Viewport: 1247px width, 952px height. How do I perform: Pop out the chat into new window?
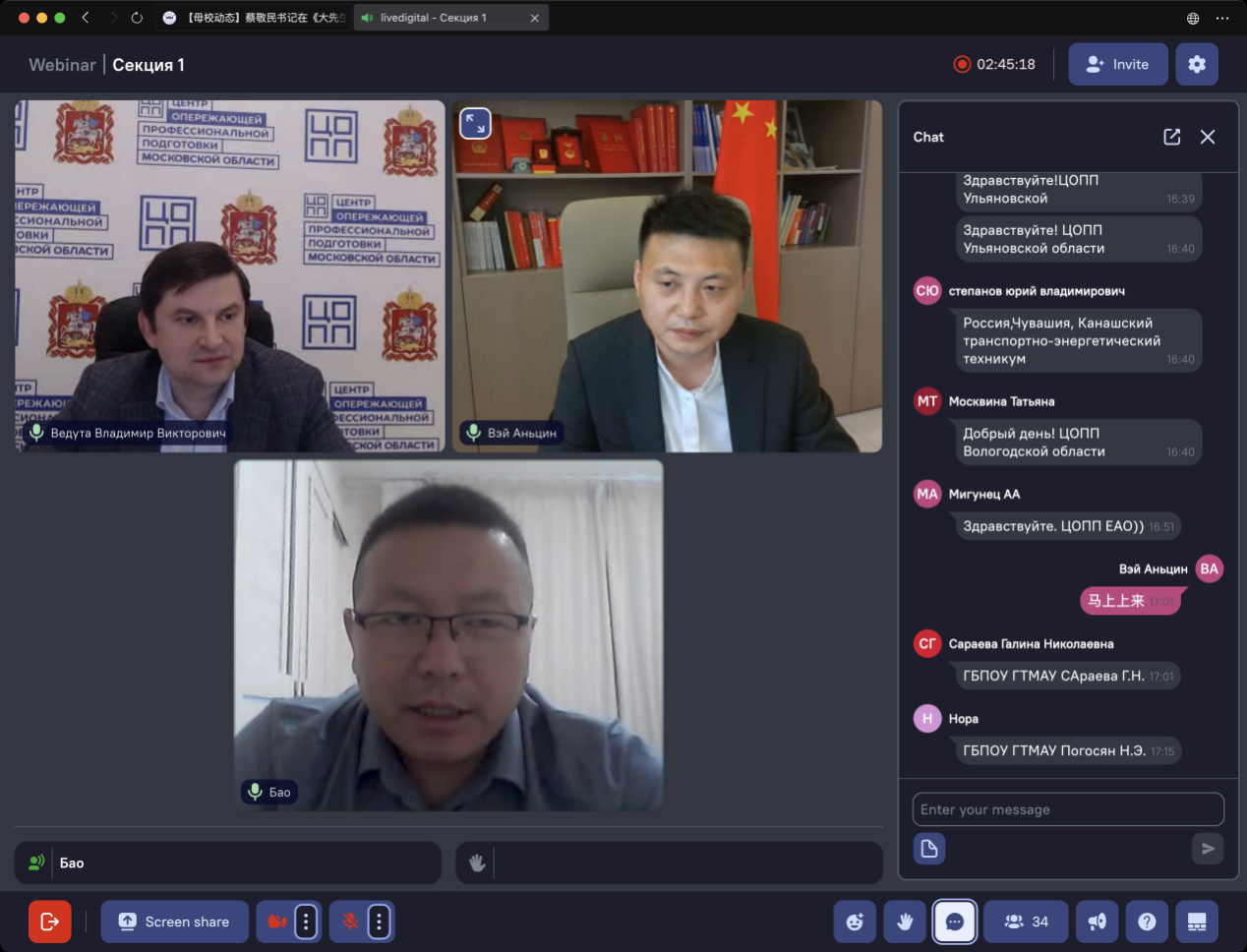[x=1171, y=137]
